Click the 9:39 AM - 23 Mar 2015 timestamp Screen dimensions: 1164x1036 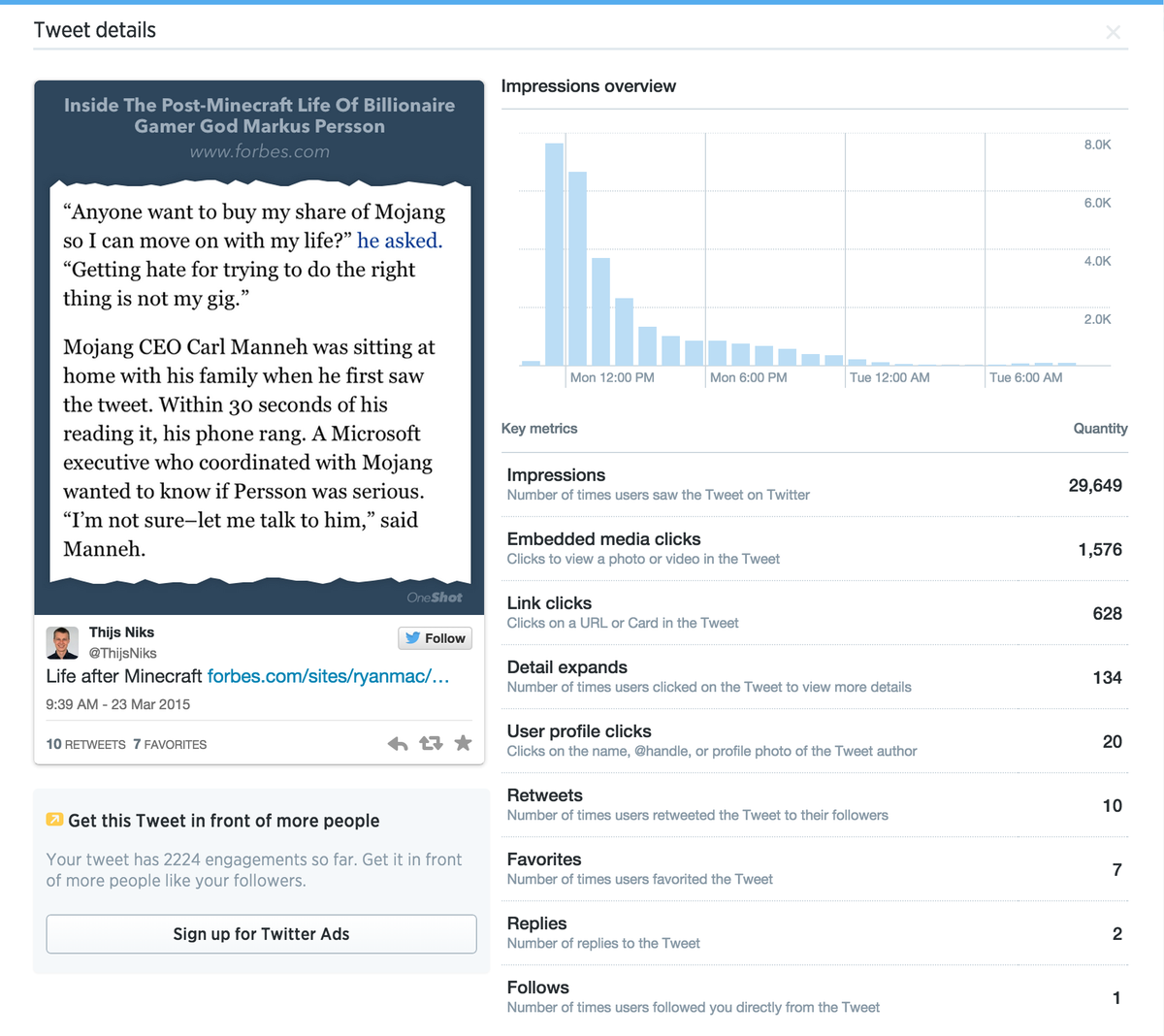(x=118, y=704)
